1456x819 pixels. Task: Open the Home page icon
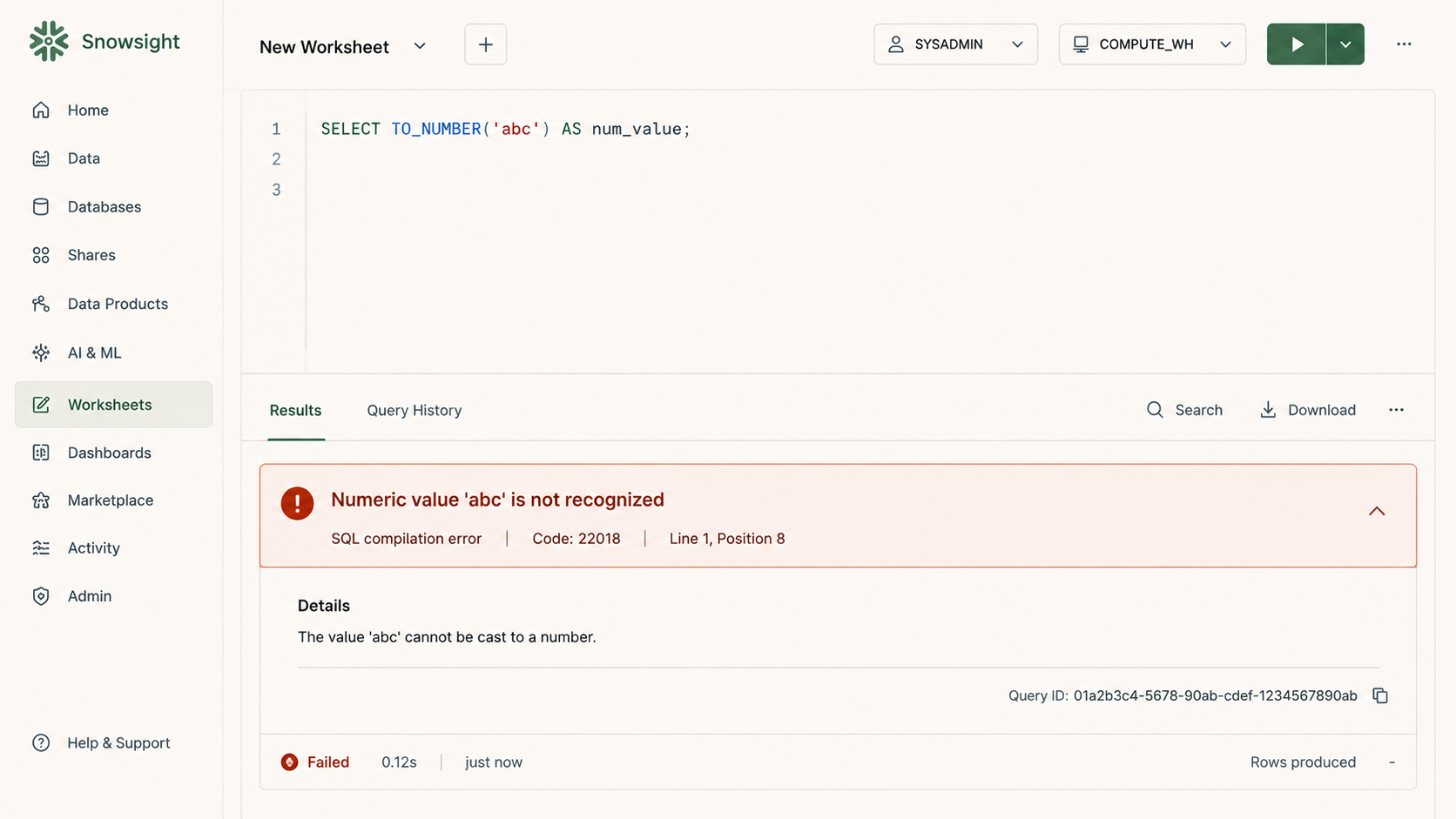pos(41,111)
